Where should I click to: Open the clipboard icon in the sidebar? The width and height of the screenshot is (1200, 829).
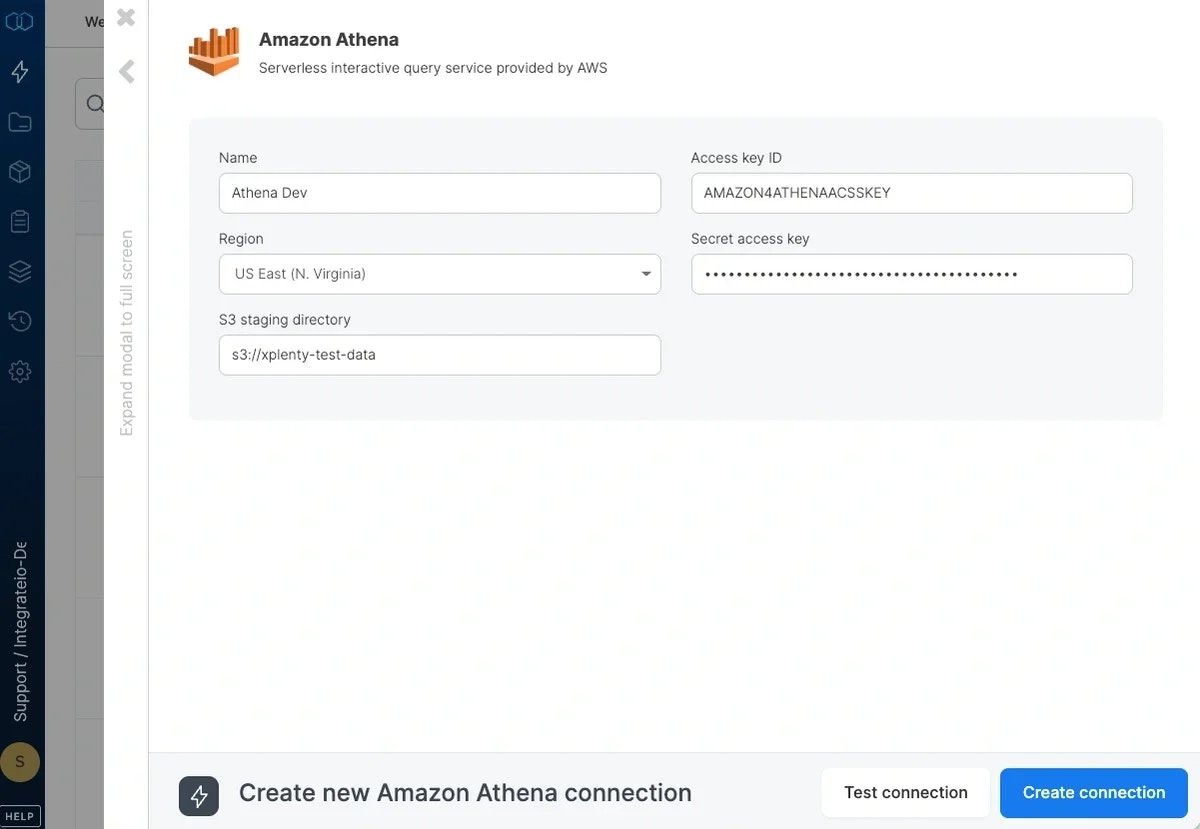(20, 221)
